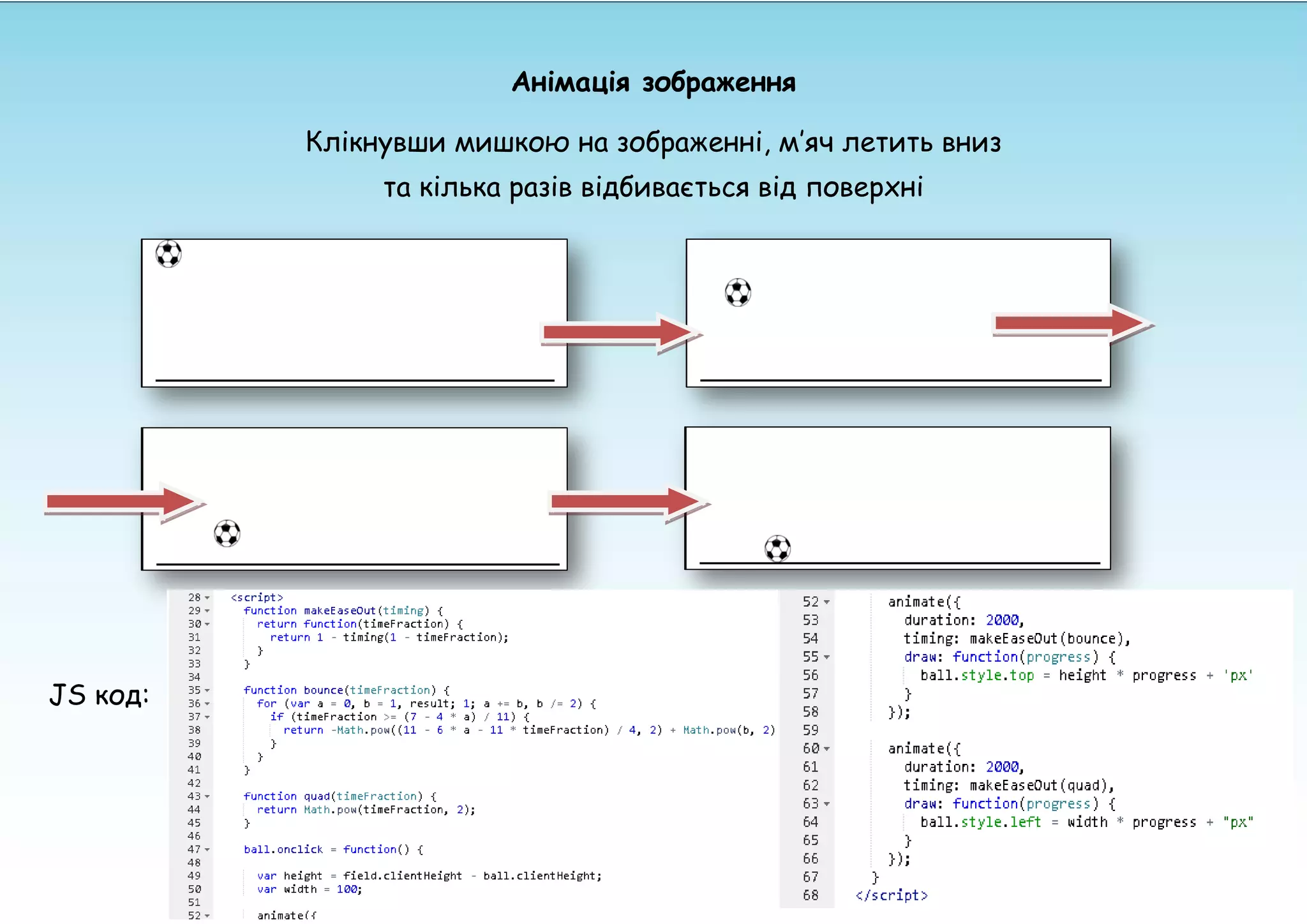Click the 'for (var a = 0, b = 1, result;' line
The width and height of the screenshot is (1307, 924).
pyautogui.click(x=426, y=704)
